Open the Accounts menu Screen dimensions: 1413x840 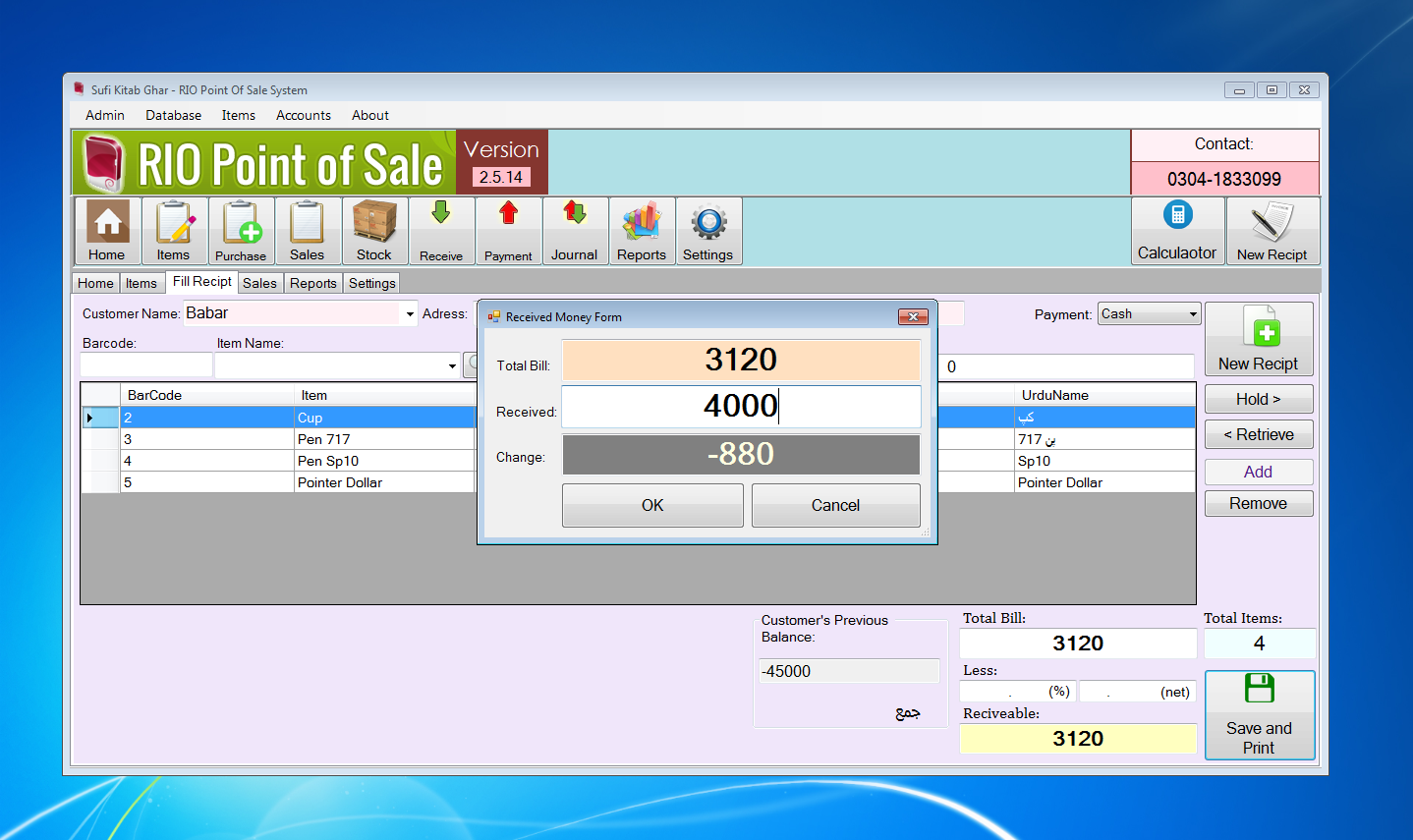pyautogui.click(x=303, y=115)
